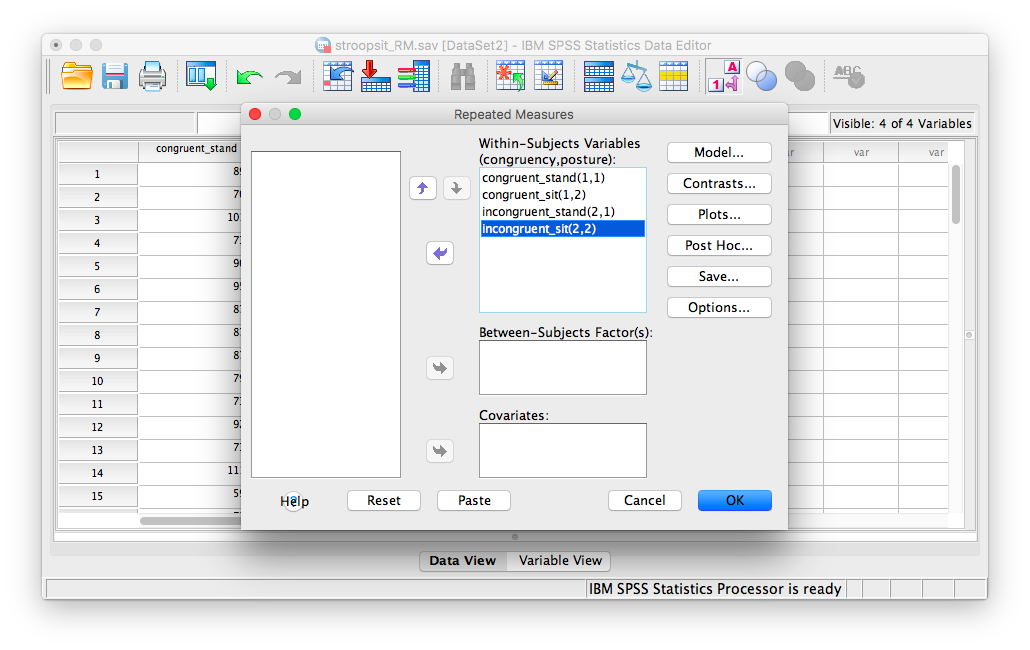
Task: Open Help for Repeated Measures
Action: (x=294, y=502)
